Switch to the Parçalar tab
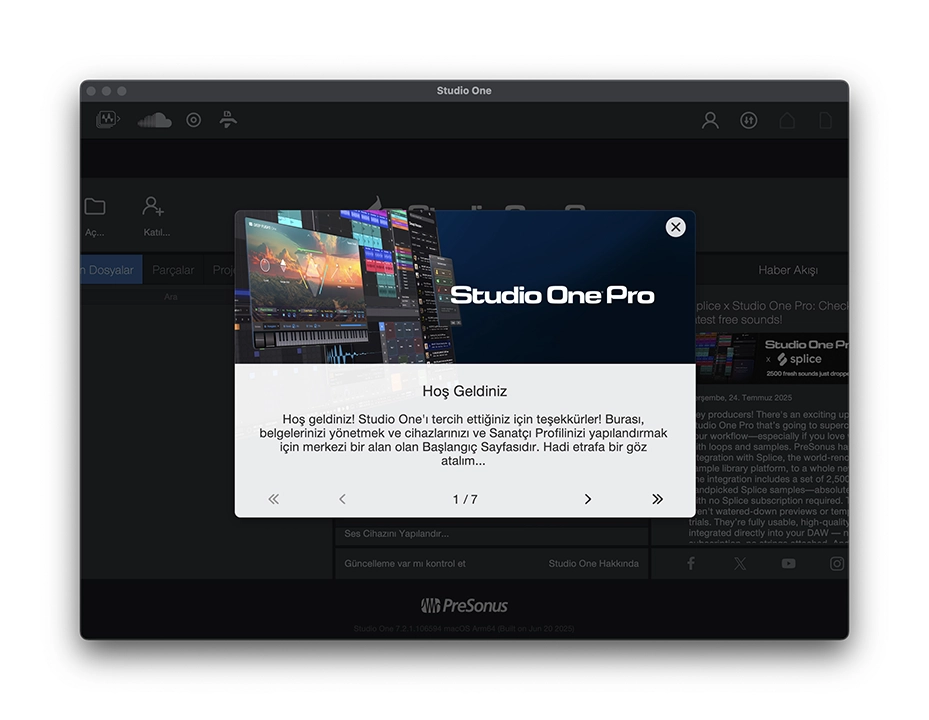This screenshot has height=720, width=929. (x=172, y=270)
